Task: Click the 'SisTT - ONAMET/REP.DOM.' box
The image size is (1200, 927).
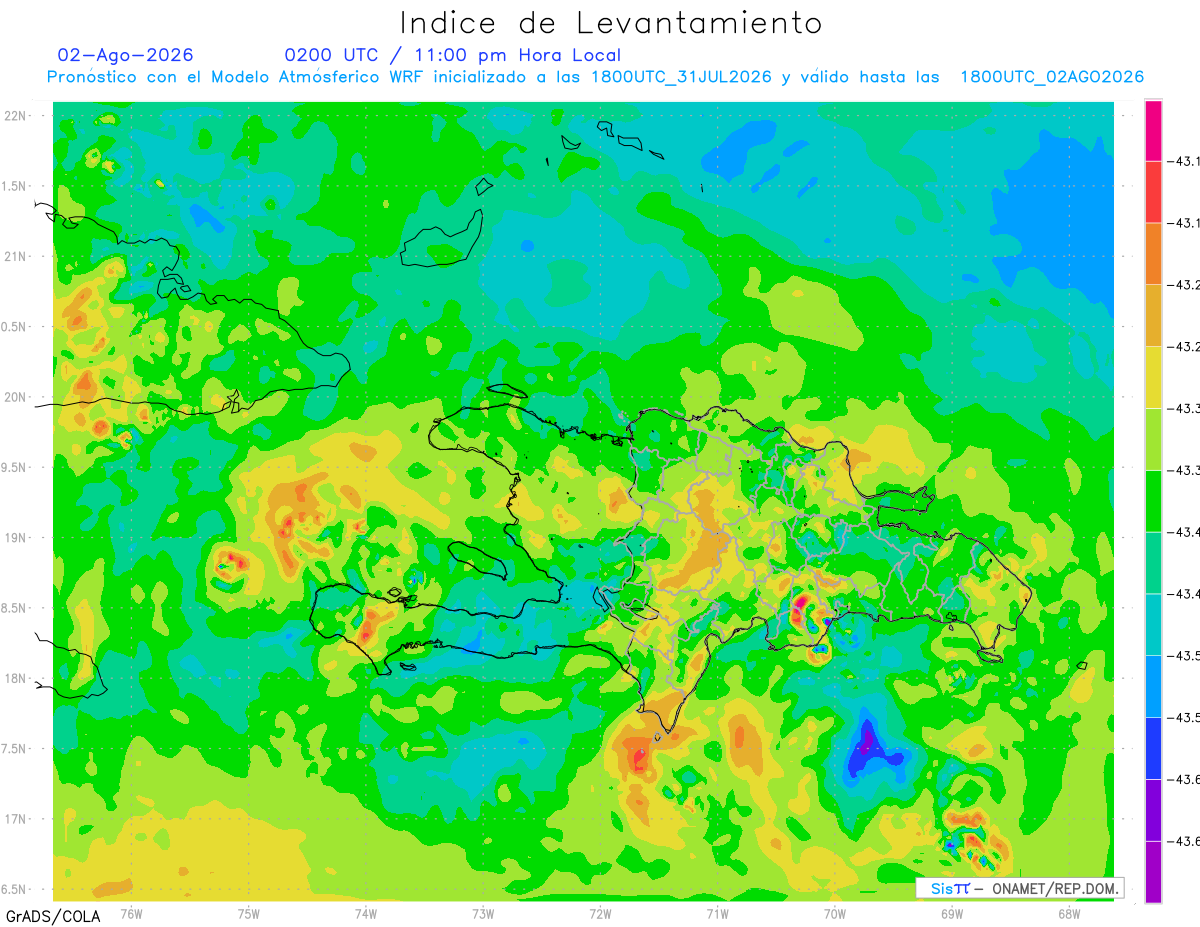Action: [x=1020, y=887]
